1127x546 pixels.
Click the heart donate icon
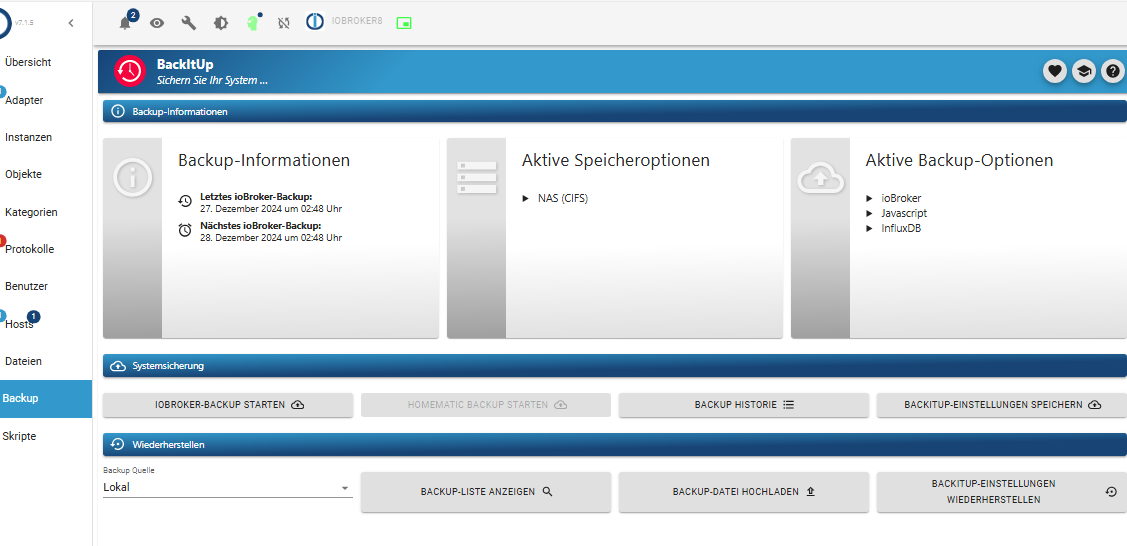(x=1054, y=71)
